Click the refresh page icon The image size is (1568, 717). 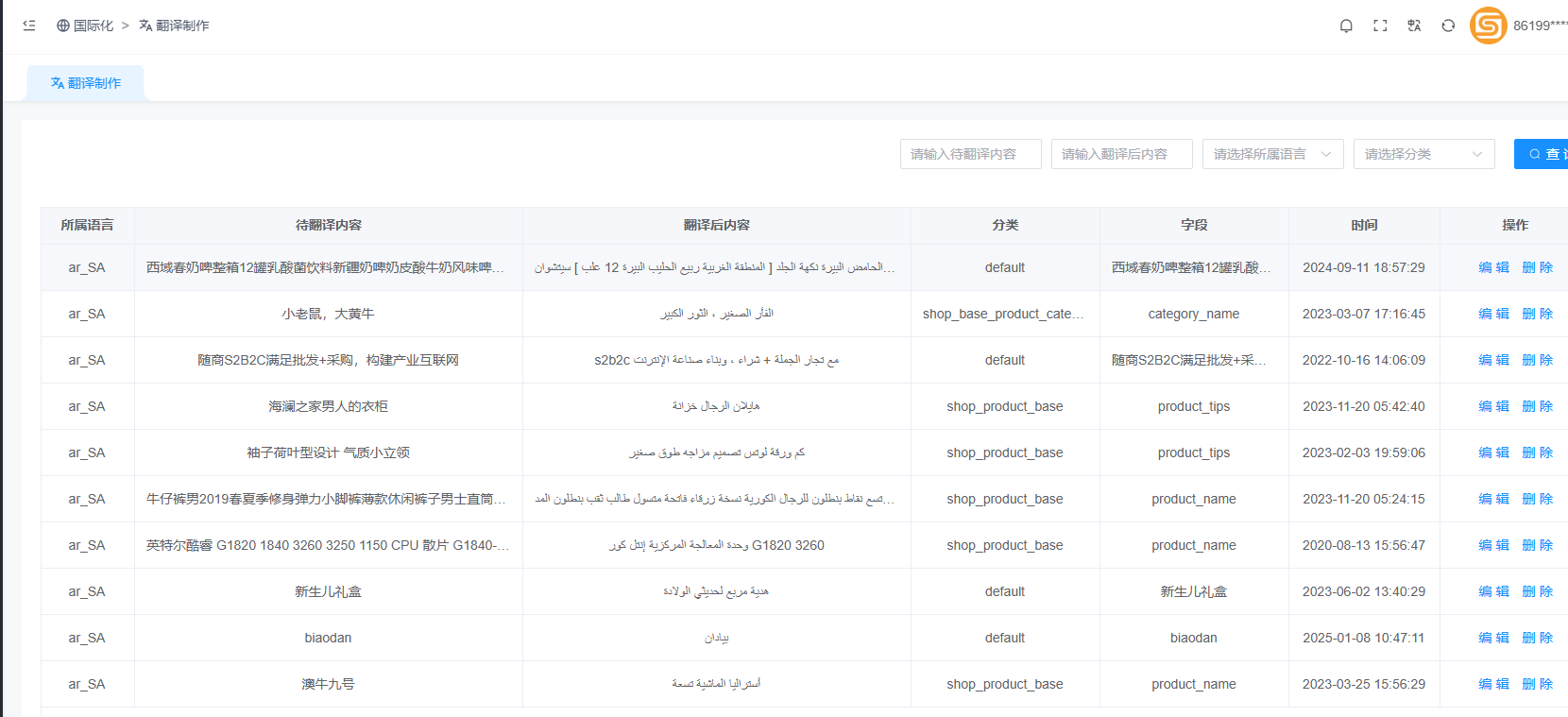point(1448,26)
